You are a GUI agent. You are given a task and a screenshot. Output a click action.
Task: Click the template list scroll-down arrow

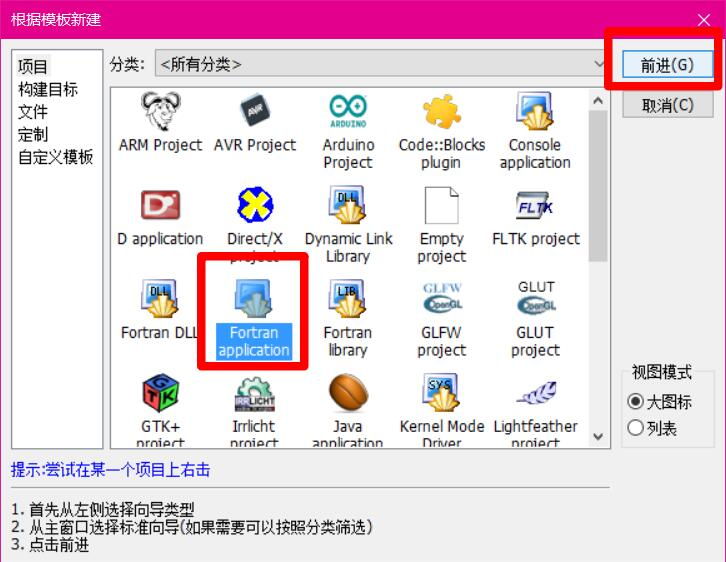[x=598, y=437]
